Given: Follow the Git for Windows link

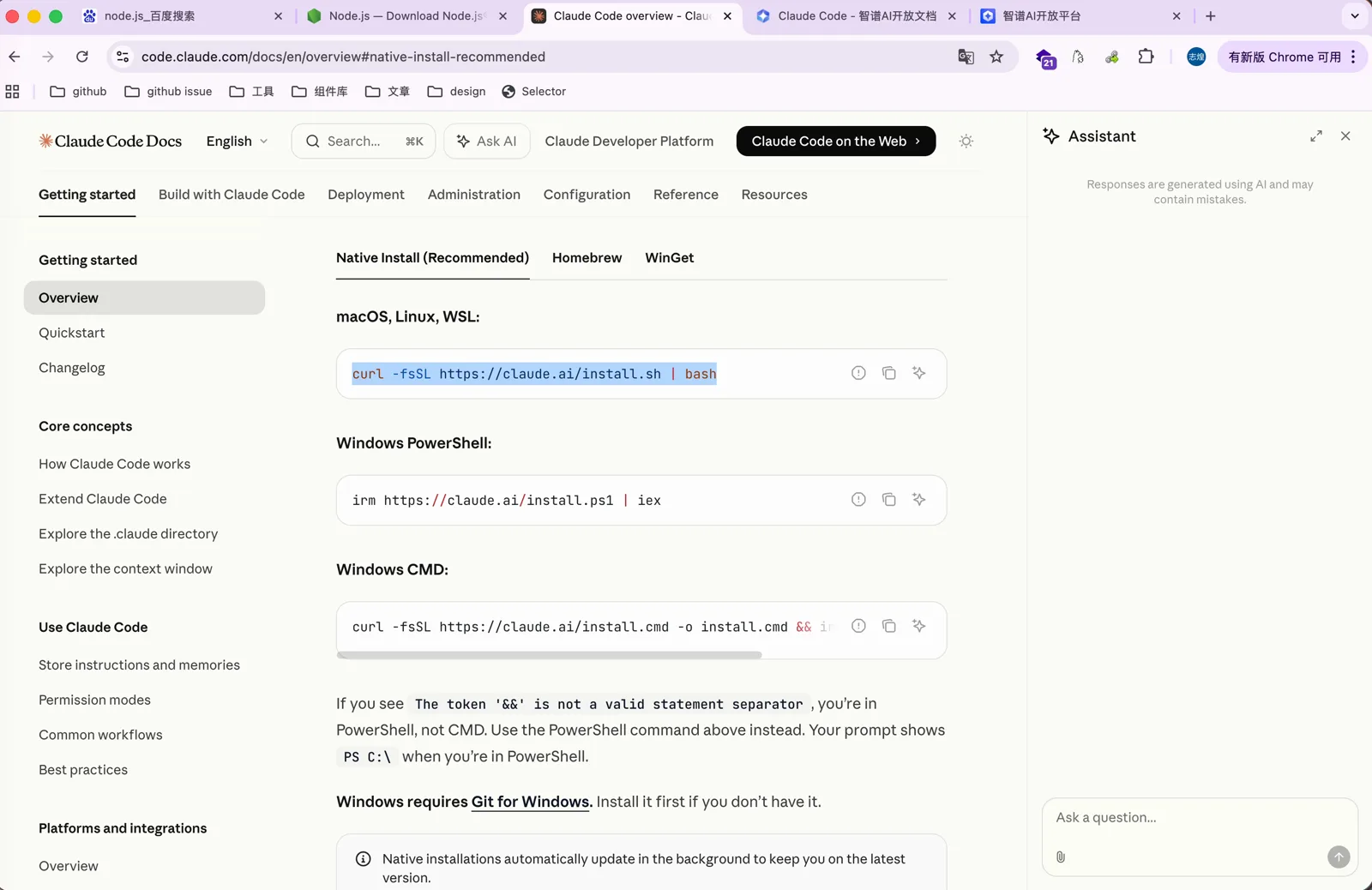Looking at the screenshot, I should click(532, 802).
